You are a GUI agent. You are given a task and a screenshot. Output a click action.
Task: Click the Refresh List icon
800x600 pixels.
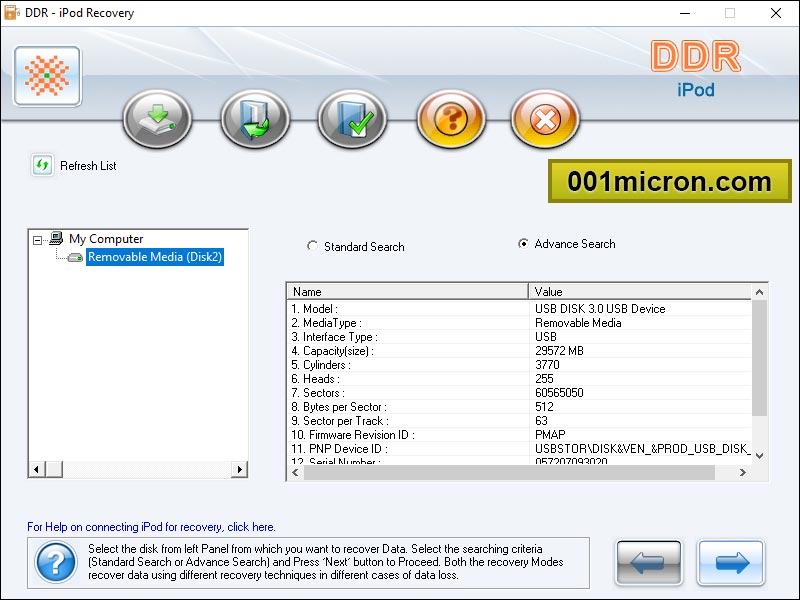point(40,165)
